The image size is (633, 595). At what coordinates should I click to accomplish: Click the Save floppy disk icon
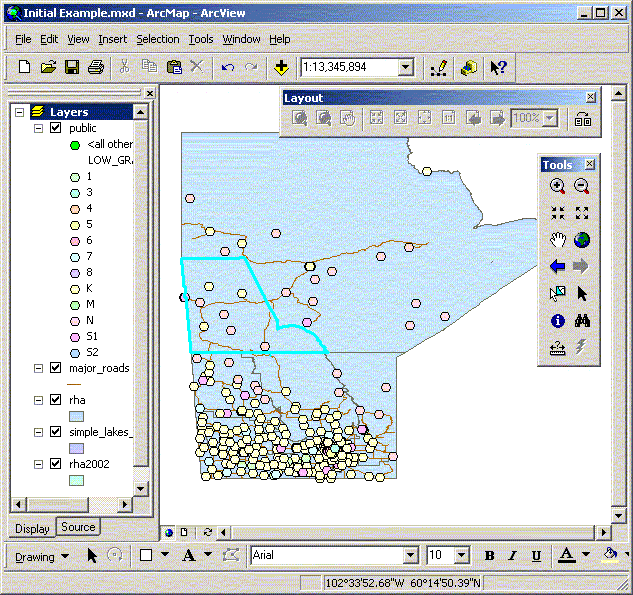72,67
